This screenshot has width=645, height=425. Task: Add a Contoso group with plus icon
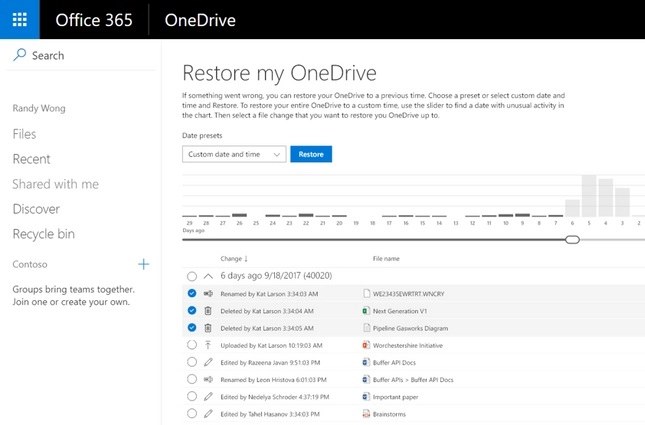pos(144,264)
